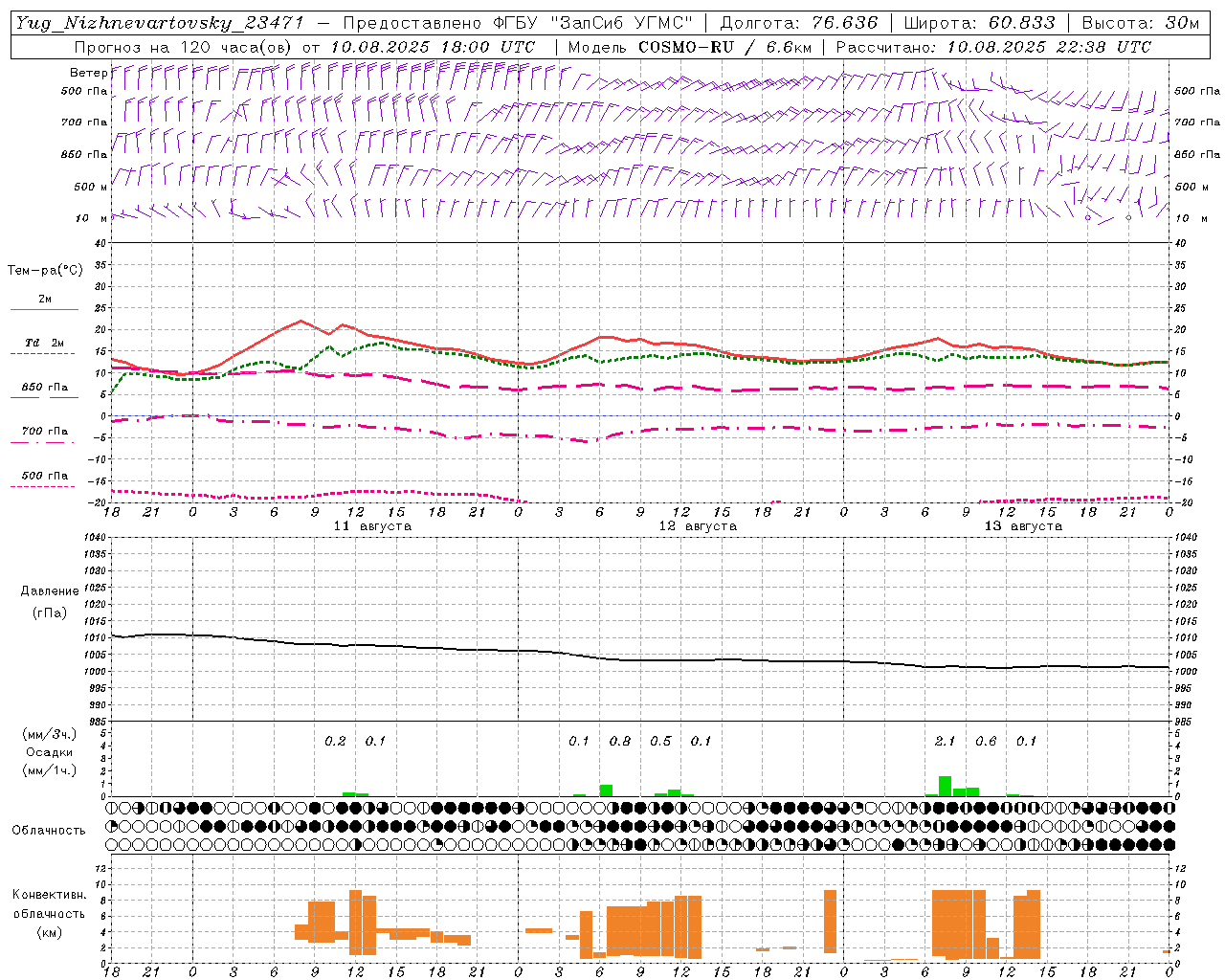Click the Конвективн. convective cloud label
Image resolution: width=1225 pixels, height=980 pixels.
50,895
